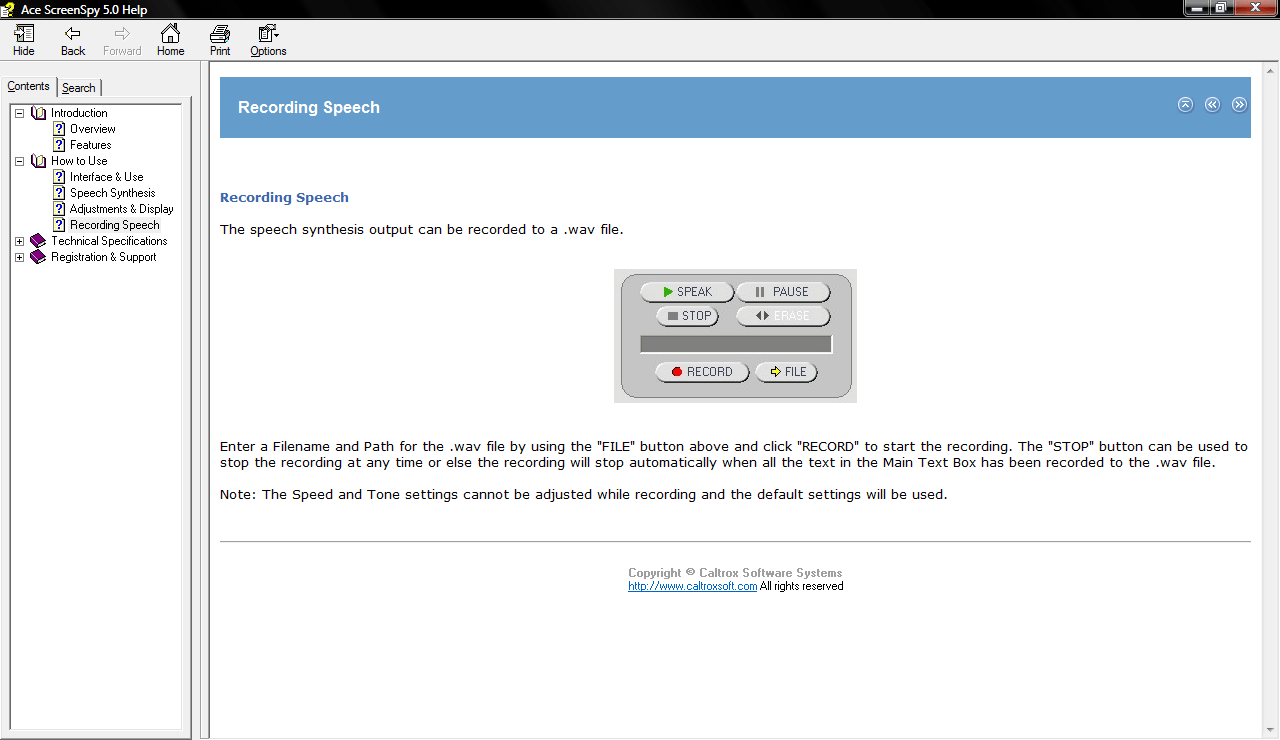Click the Recording Speech header banner title
This screenshot has height=740, width=1280.
[x=309, y=107]
